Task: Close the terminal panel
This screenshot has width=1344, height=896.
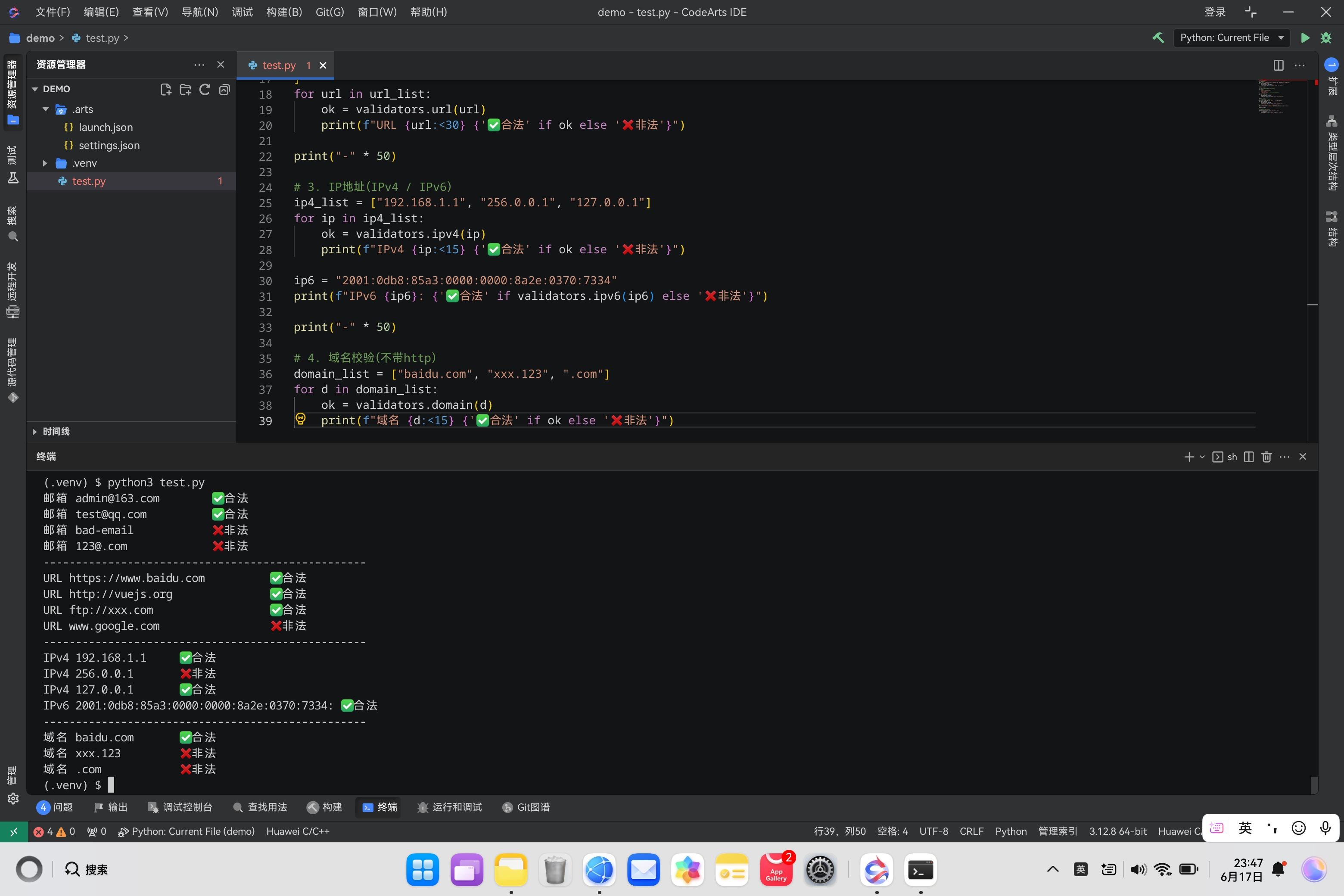Action: (1303, 457)
